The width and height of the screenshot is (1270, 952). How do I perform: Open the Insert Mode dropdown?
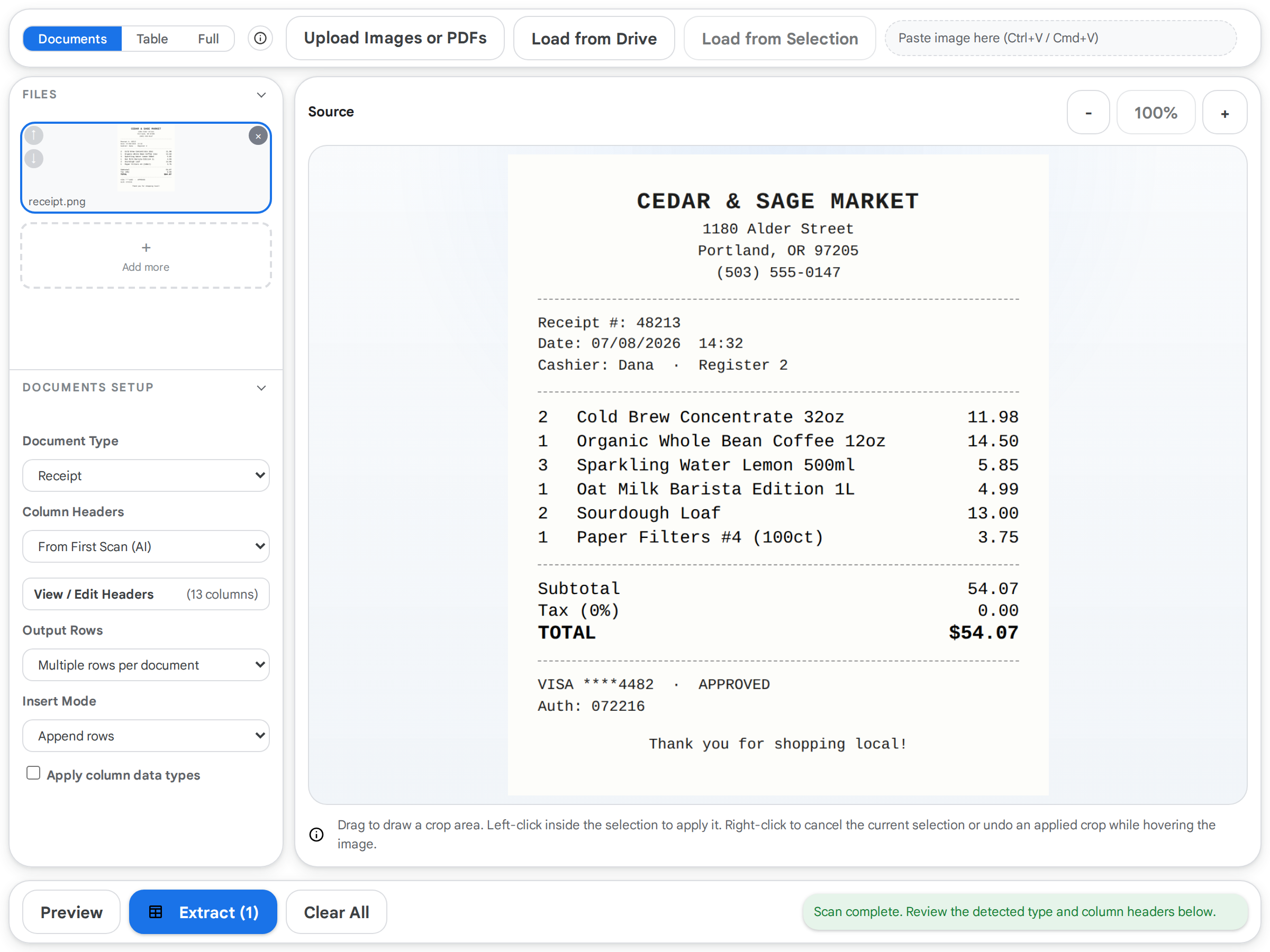tap(146, 736)
